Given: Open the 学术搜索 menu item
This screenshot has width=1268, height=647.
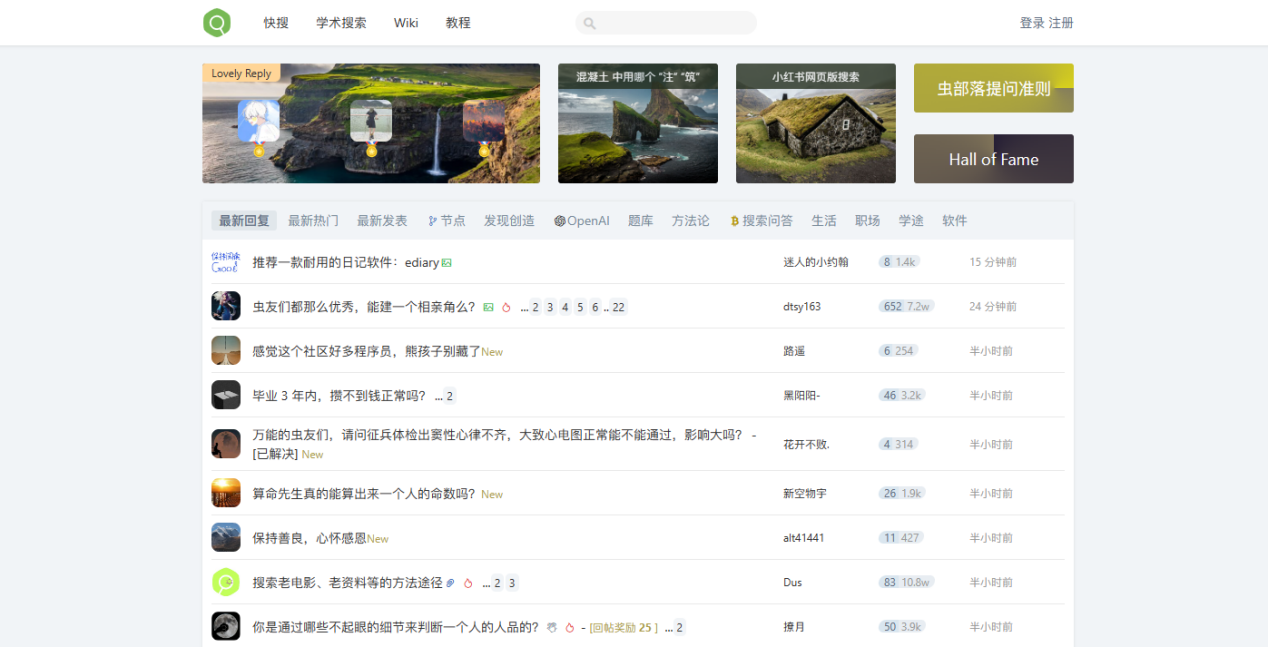Looking at the screenshot, I should click(341, 23).
